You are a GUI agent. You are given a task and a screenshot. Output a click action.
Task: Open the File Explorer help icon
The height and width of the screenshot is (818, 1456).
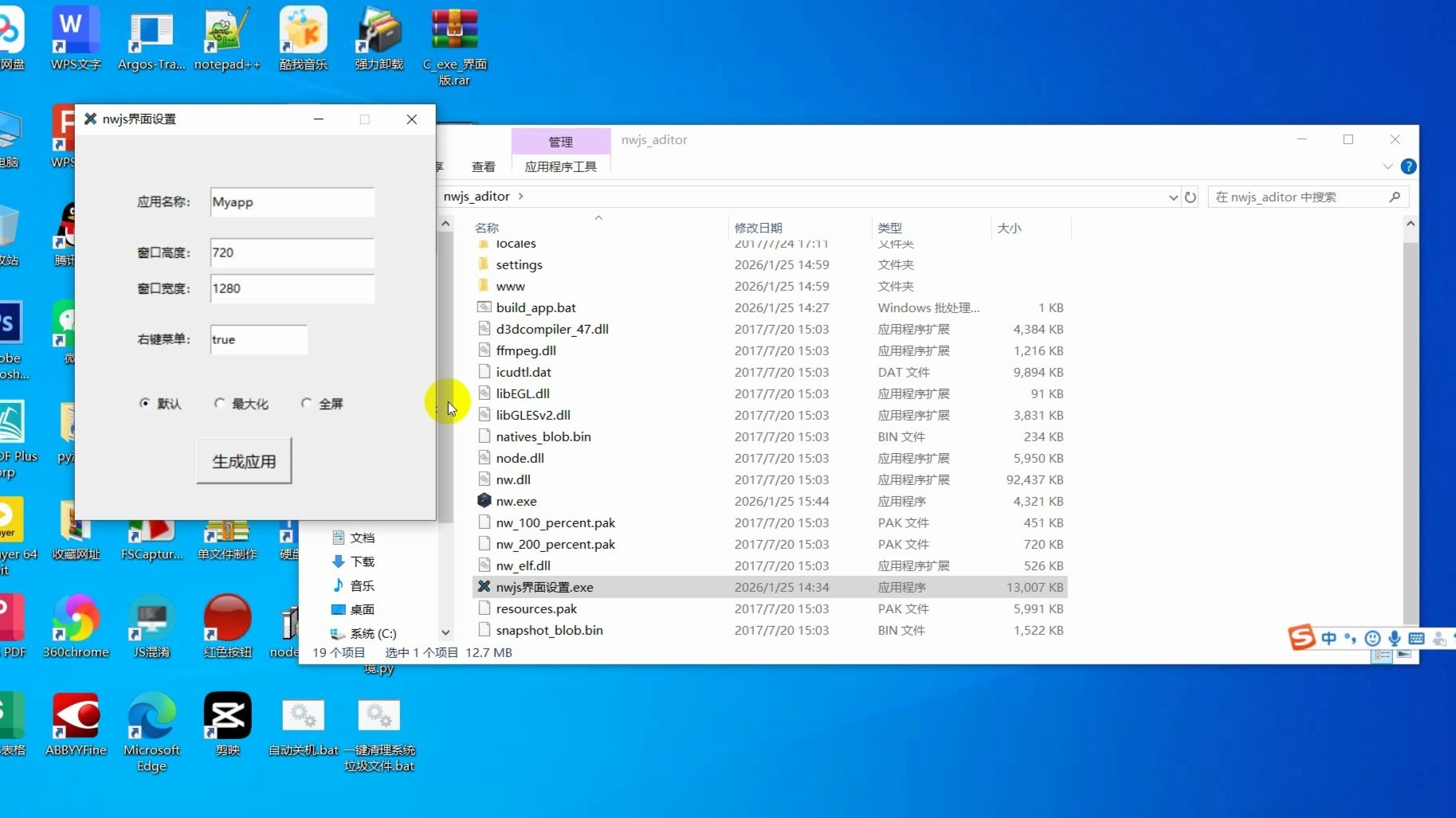coord(1408,166)
